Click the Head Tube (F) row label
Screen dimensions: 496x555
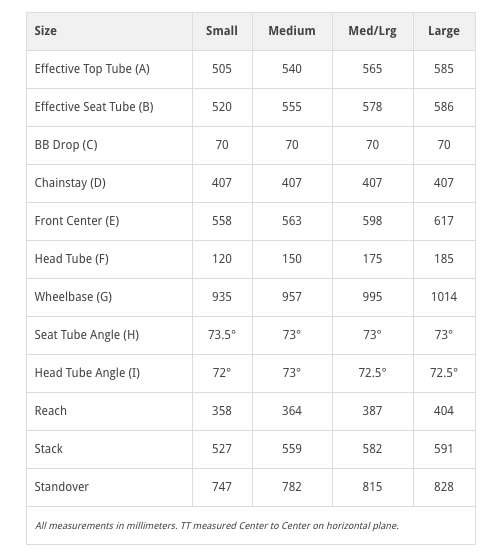(72, 259)
